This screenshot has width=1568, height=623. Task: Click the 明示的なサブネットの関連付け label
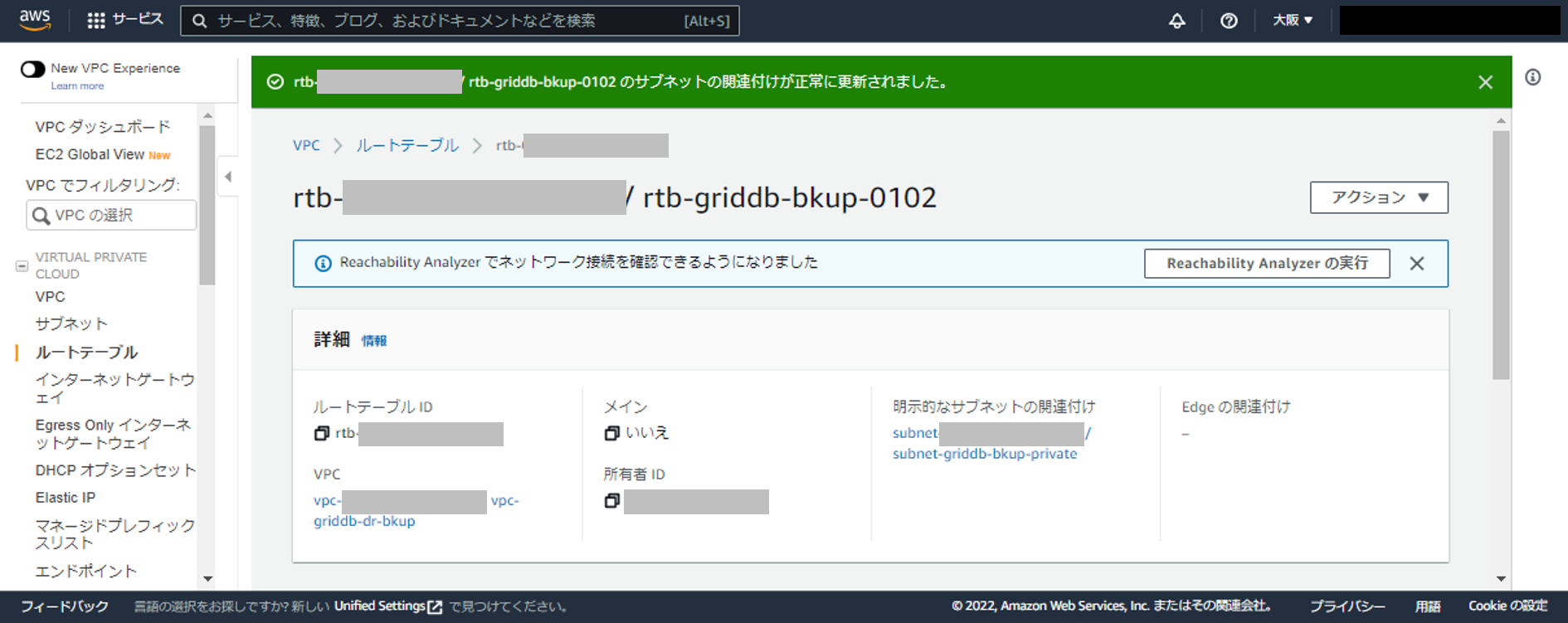(994, 406)
